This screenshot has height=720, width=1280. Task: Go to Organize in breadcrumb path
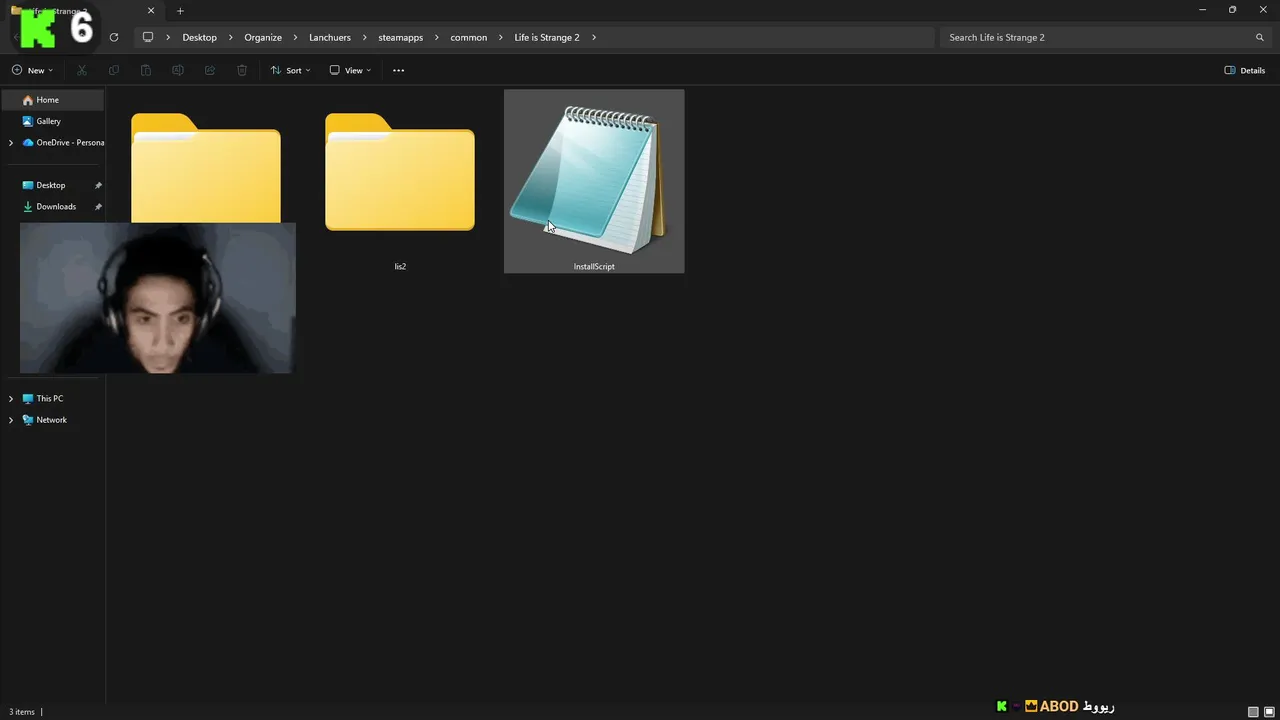point(263,37)
